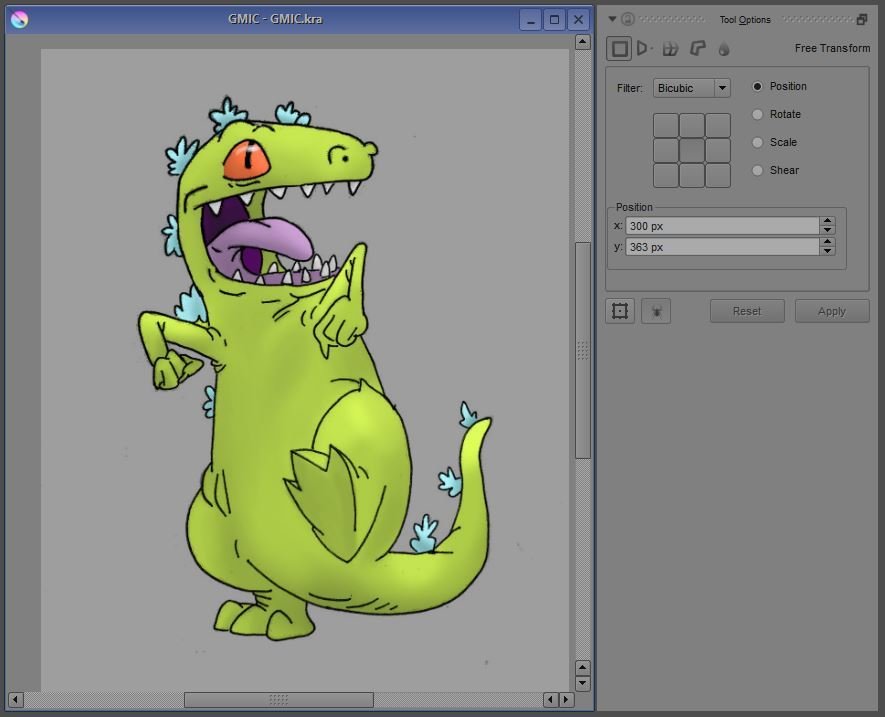Click the vertical scrollbar up arrow at top
Viewport: 885px width, 717px height.
click(x=582, y=42)
